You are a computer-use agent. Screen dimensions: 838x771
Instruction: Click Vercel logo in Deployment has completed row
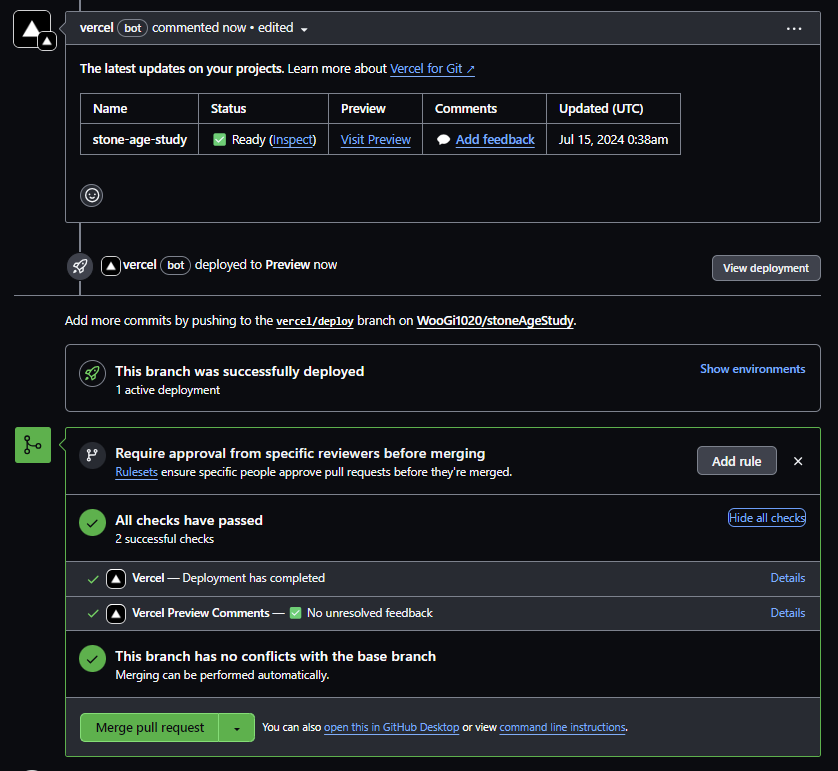[x=116, y=579]
